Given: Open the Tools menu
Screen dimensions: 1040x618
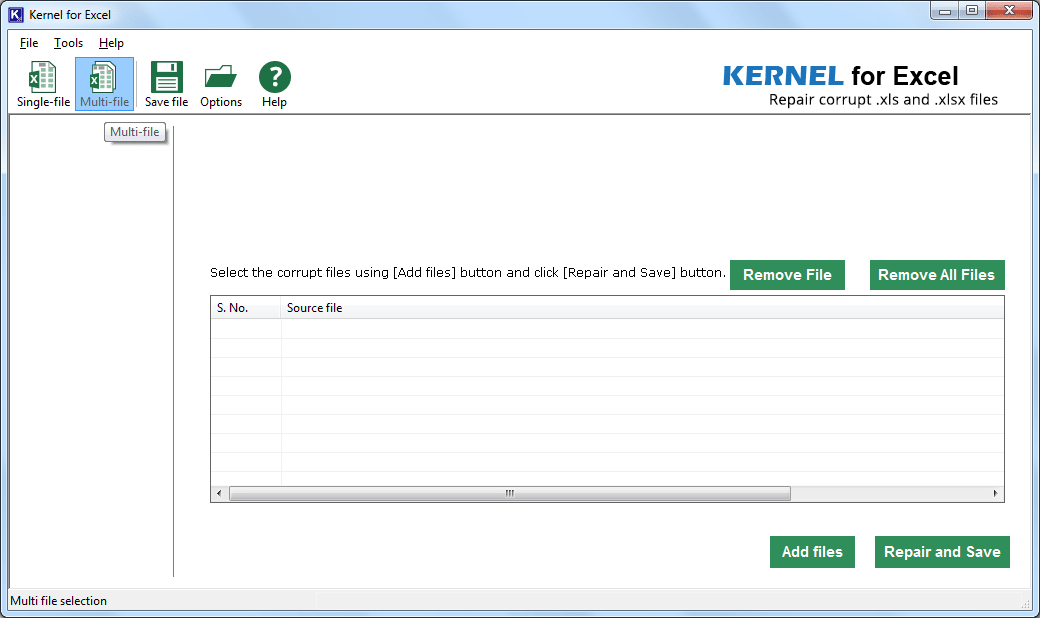Looking at the screenshot, I should (68, 43).
